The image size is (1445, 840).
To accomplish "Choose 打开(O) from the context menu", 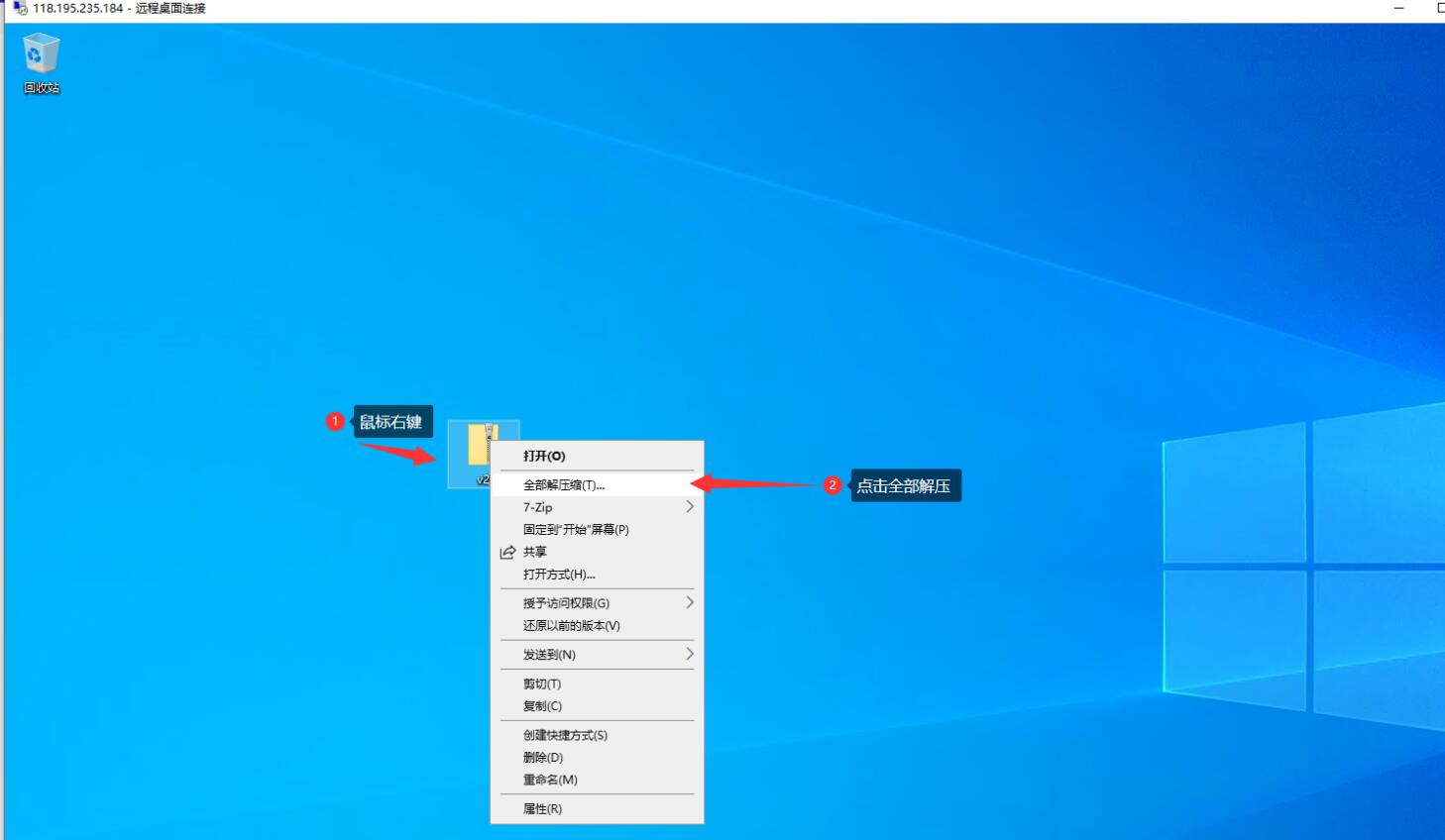I will tap(597, 456).
